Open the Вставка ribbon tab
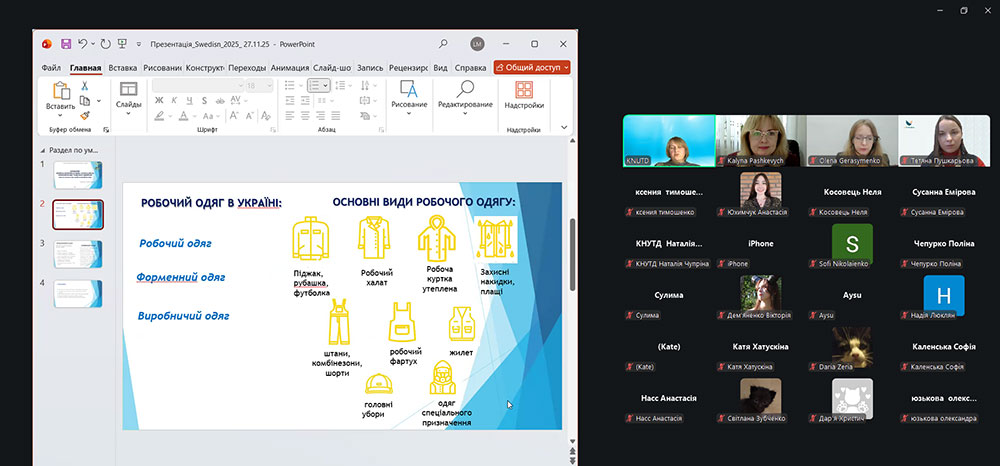1000x466 pixels. (123, 68)
